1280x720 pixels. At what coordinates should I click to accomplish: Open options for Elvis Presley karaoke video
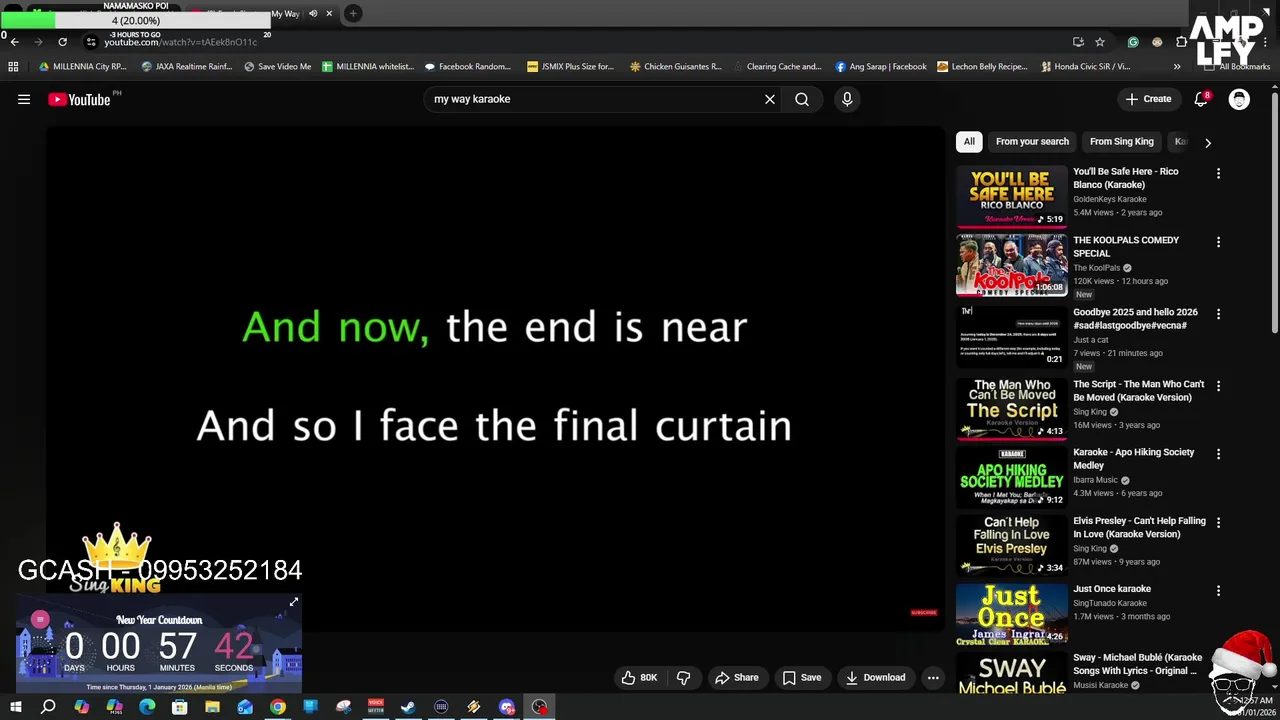pyautogui.click(x=1218, y=523)
